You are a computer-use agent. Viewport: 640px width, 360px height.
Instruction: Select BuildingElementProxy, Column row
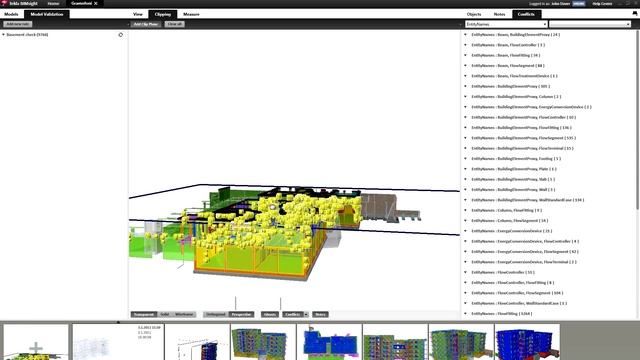point(516,97)
